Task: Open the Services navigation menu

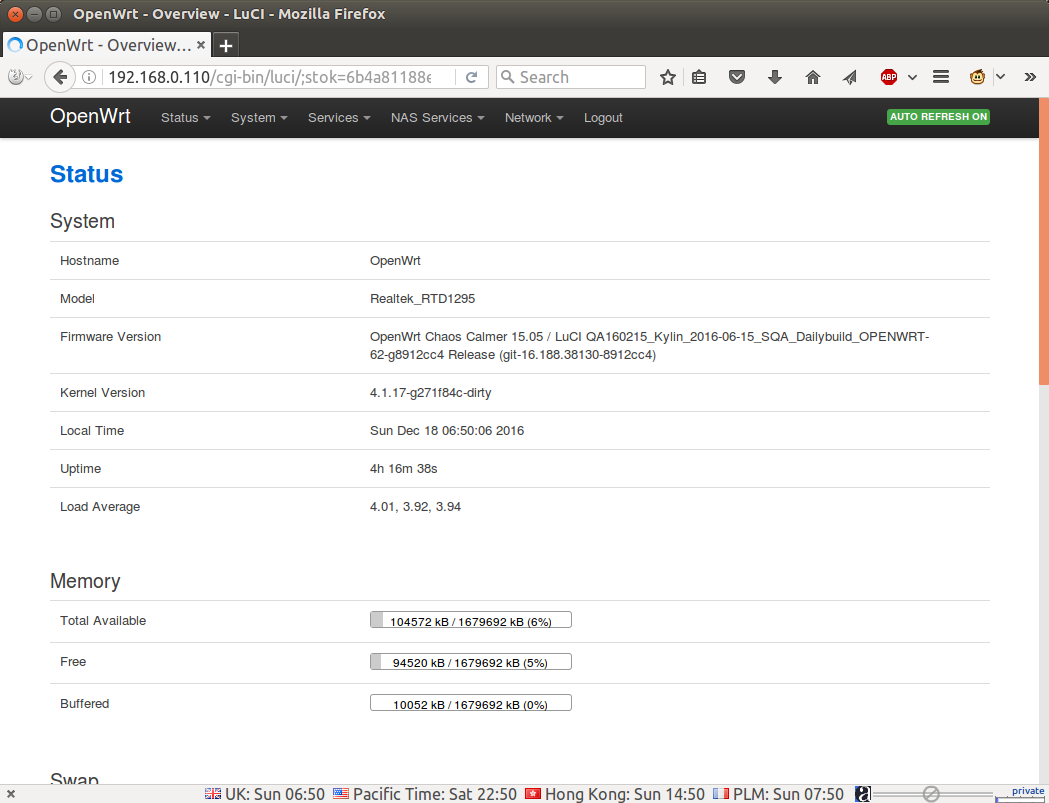Action: point(339,118)
